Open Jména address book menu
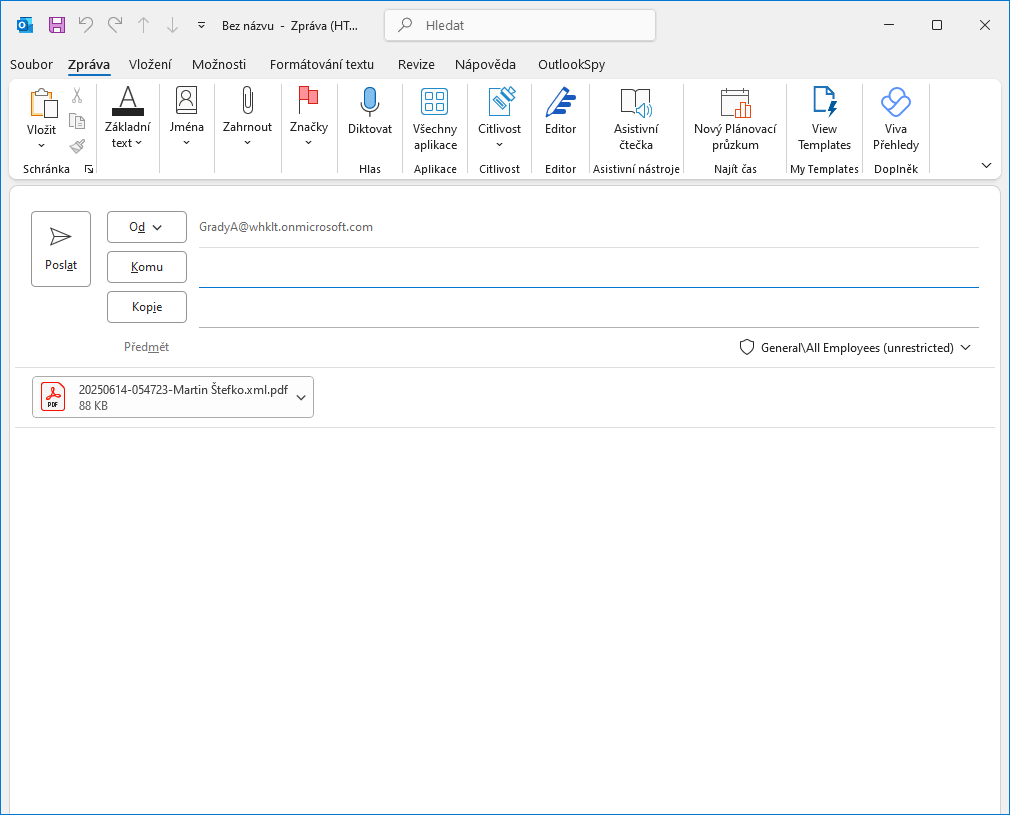 click(x=187, y=117)
